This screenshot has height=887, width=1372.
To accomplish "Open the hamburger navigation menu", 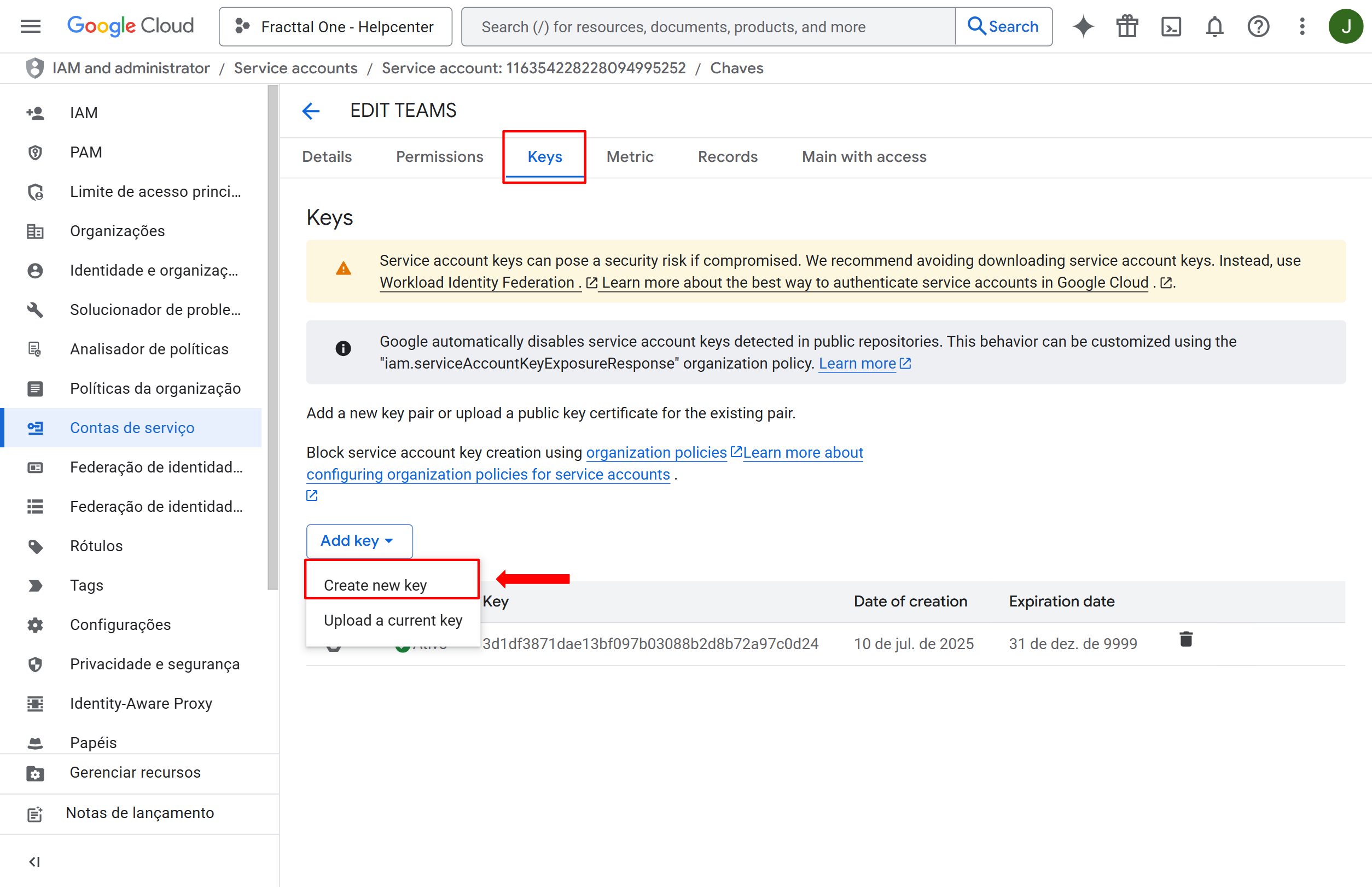I will (30, 26).
